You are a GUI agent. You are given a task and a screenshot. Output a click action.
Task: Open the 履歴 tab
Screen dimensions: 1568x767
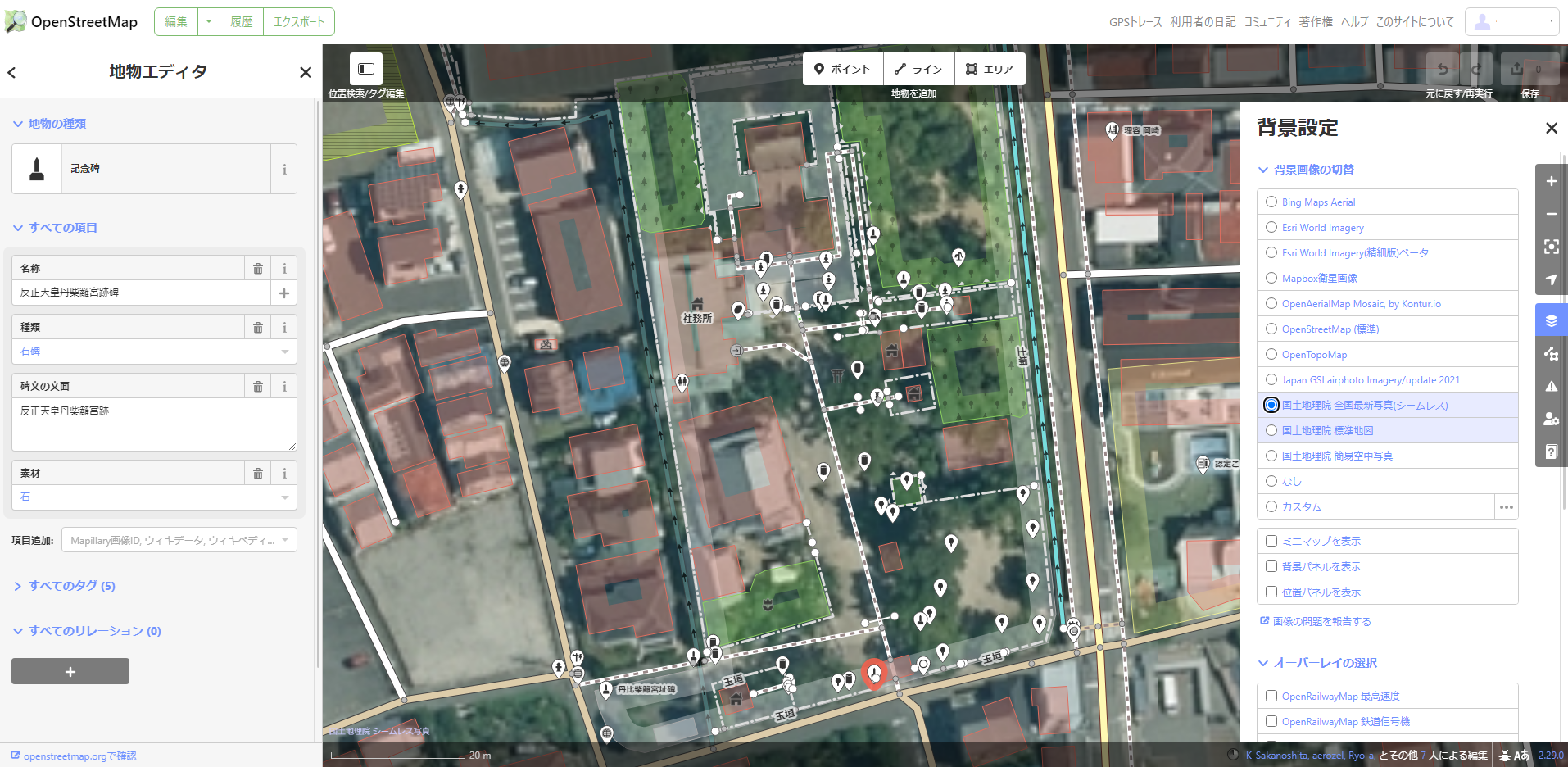pos(242,22)
